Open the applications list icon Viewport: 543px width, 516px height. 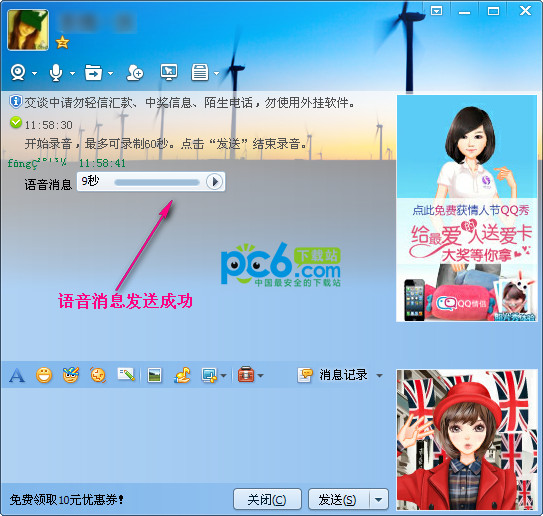(x=200, y=72)
